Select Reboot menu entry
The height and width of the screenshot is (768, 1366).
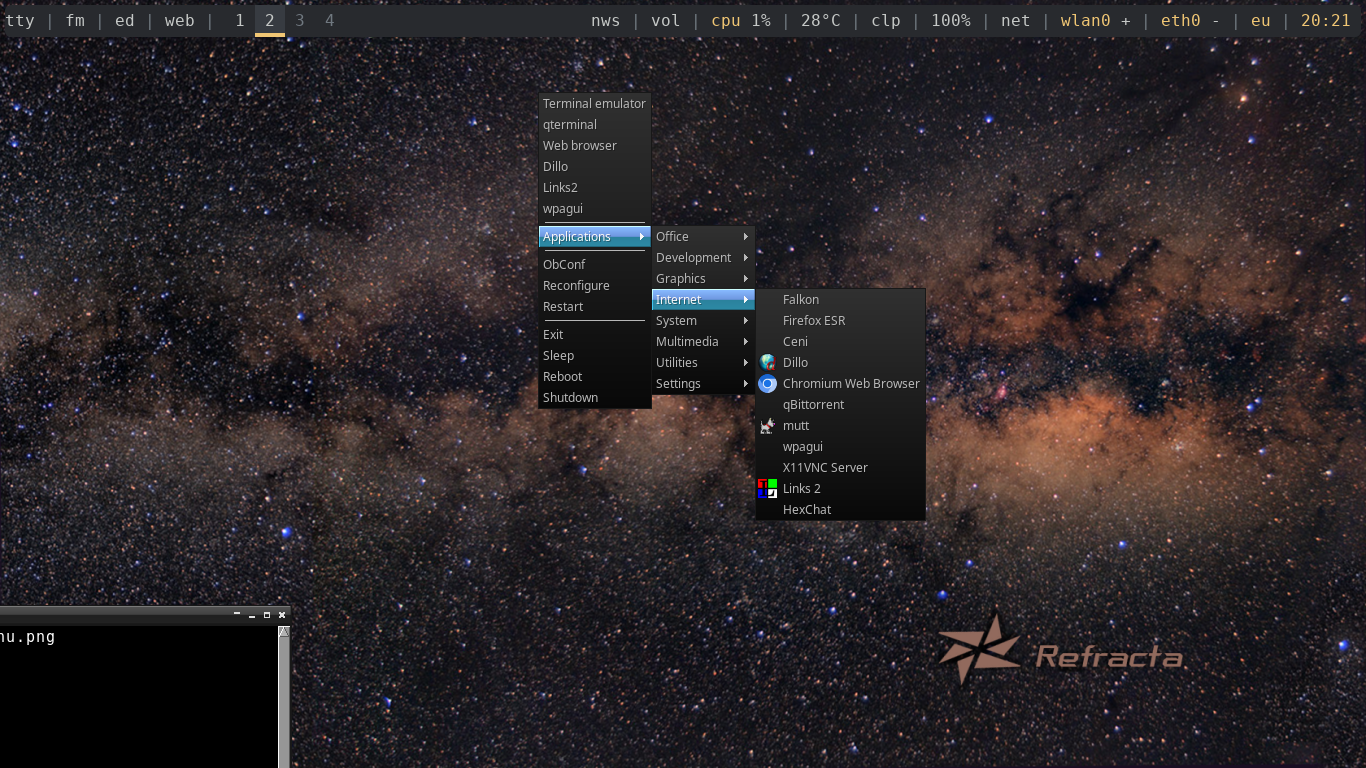pos(595,376)
